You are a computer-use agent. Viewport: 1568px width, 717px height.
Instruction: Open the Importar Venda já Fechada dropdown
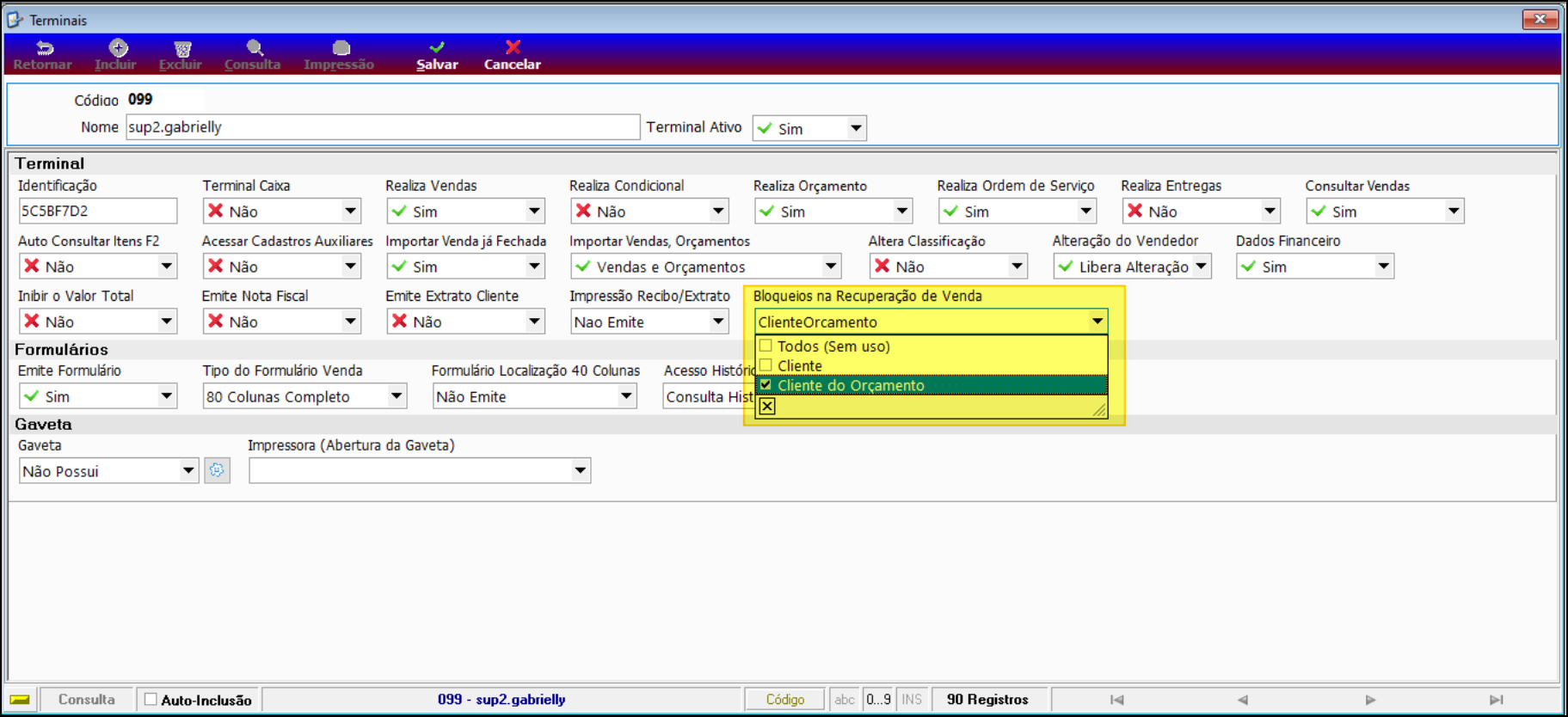[x=534, y=266]
